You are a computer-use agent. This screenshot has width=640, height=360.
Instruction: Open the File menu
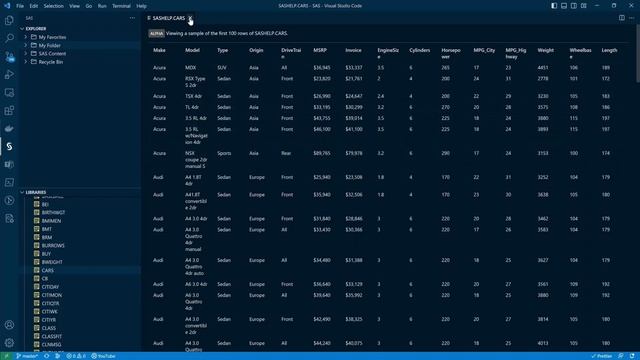point(20,6)
